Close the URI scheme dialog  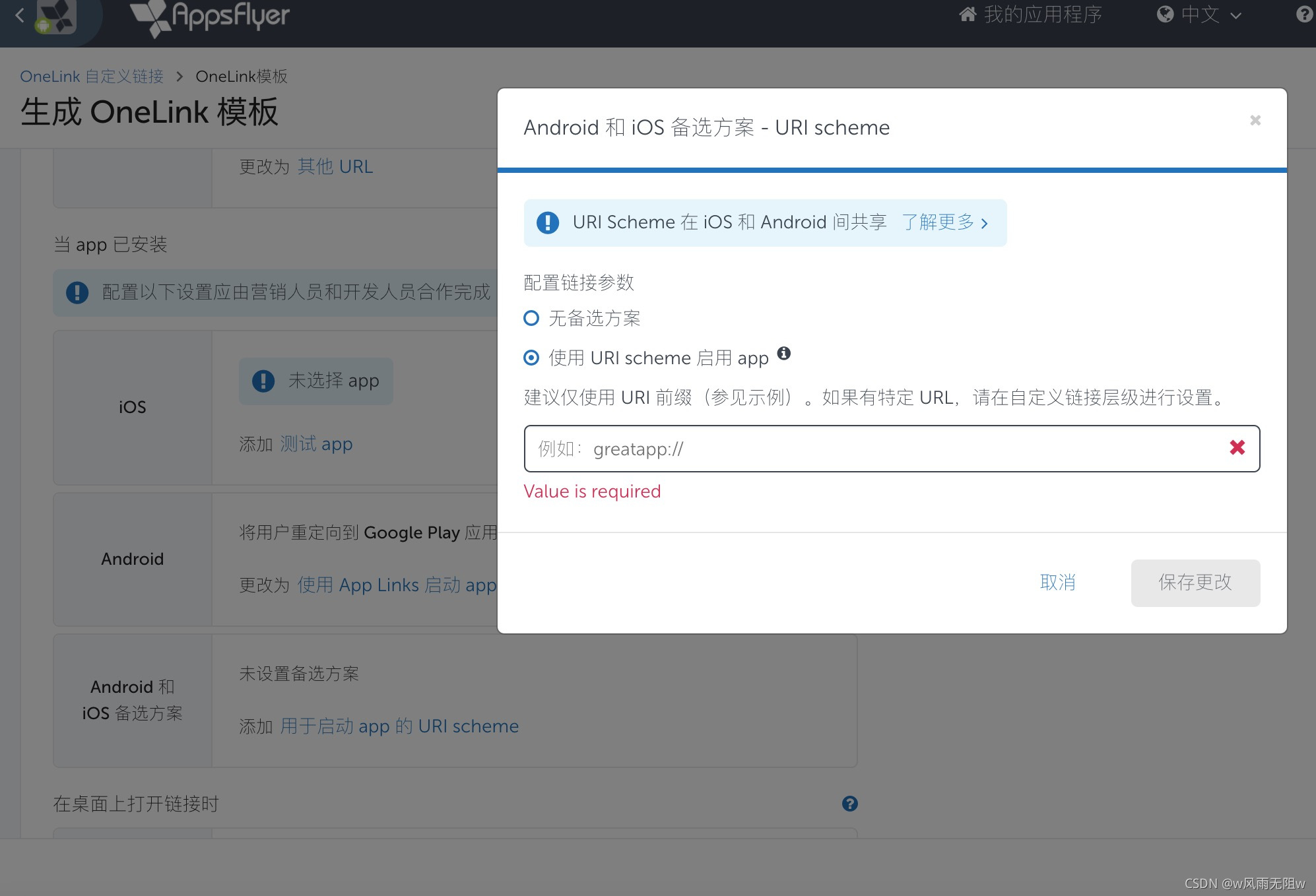click(x=1255, y=120)
